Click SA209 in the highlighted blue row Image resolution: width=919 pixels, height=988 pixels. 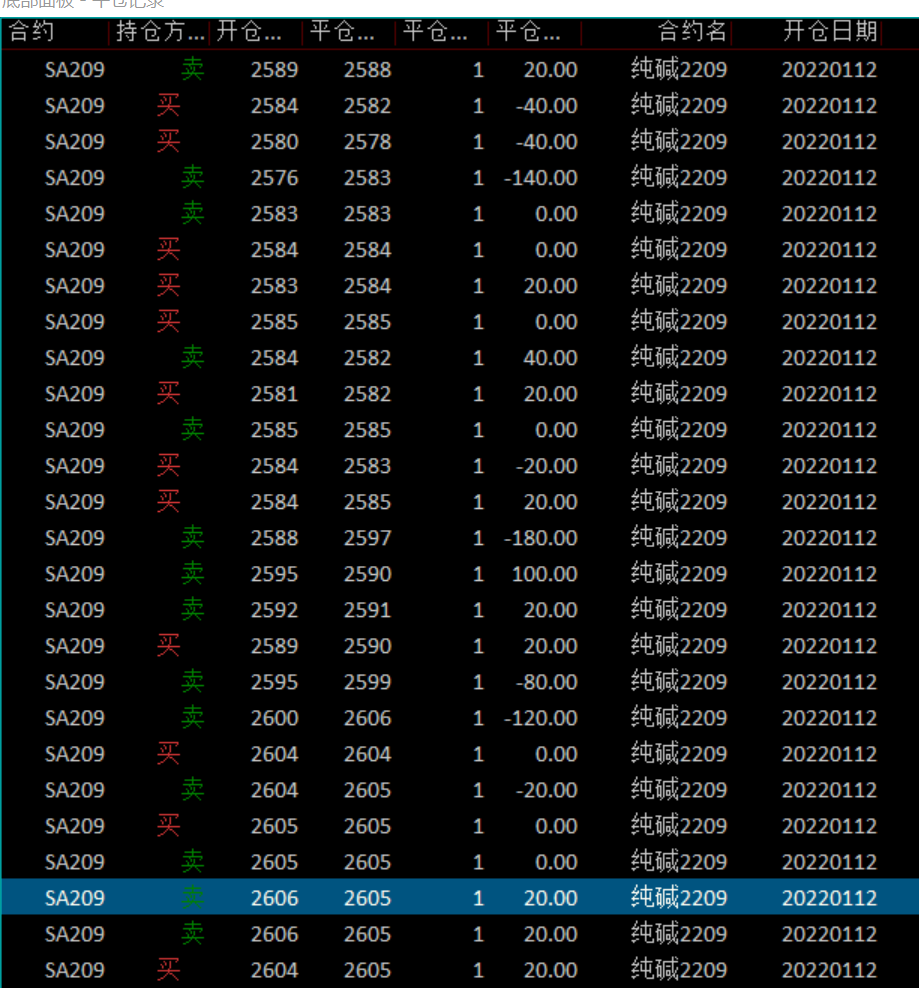(74, 899)
